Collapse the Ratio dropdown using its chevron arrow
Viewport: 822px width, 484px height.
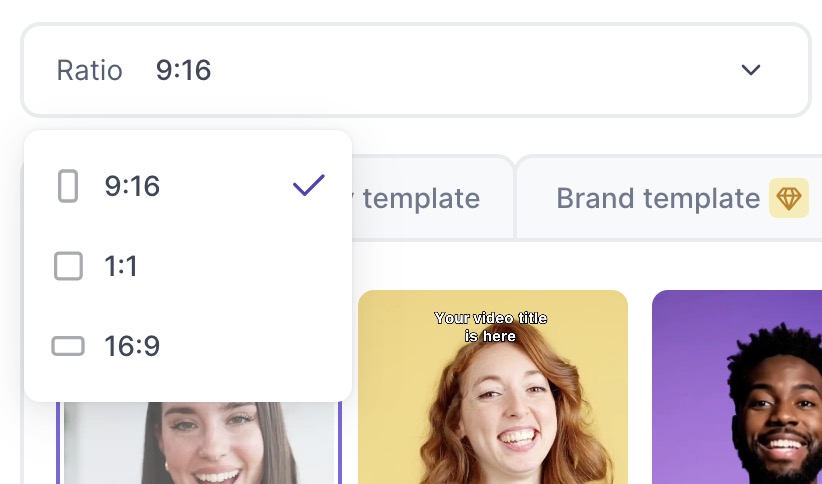[751, 70]
